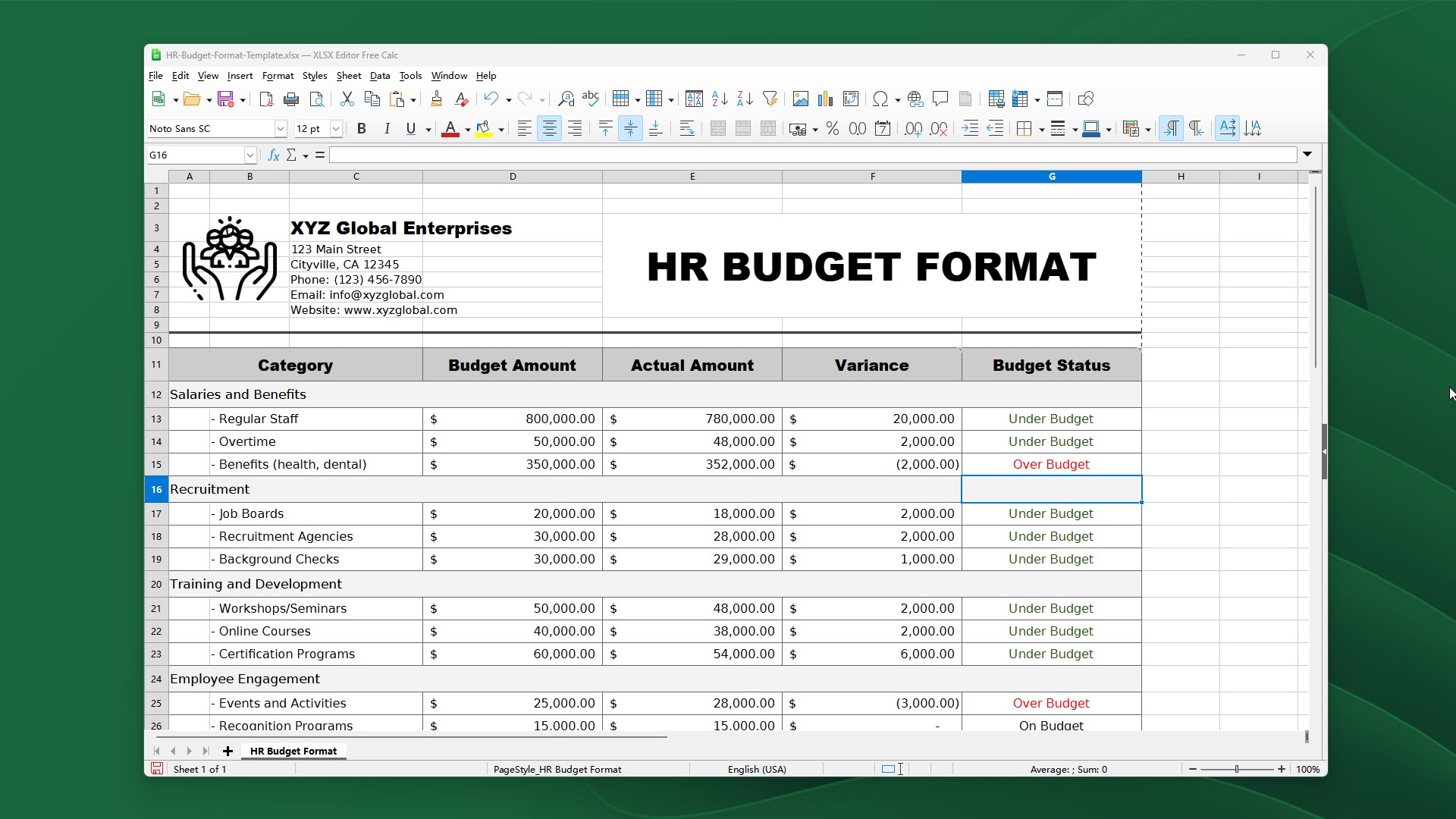Click column G header

coord(1052,177)
